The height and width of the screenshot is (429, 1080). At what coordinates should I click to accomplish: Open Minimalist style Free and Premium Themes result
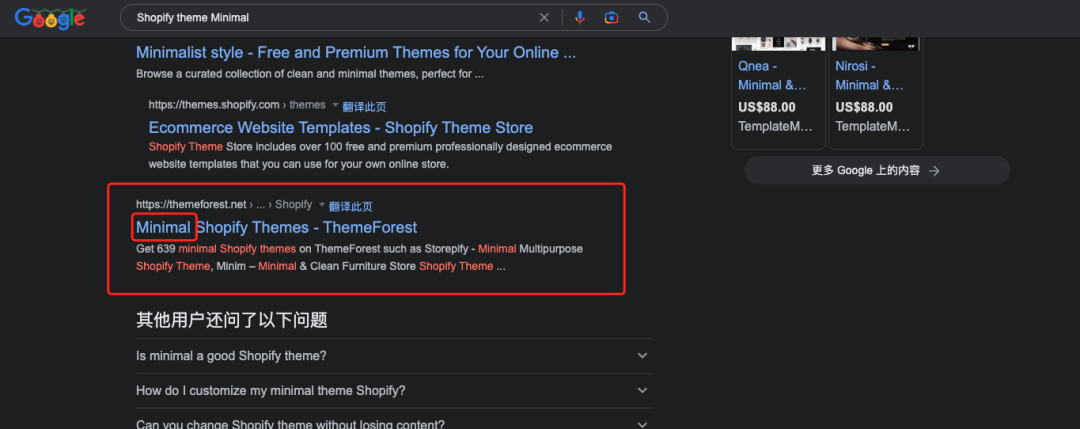pos(356,52)
